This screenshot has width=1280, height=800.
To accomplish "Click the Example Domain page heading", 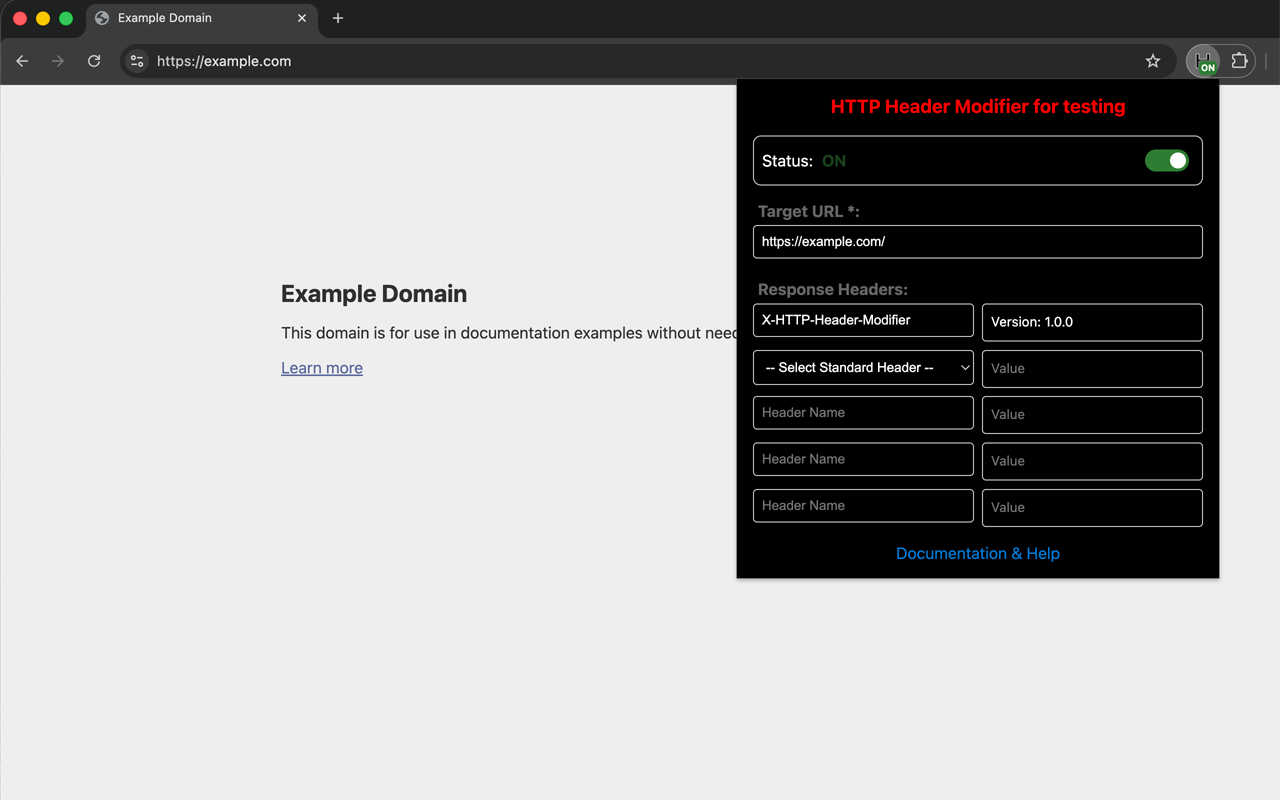I will tap(374, 294).
